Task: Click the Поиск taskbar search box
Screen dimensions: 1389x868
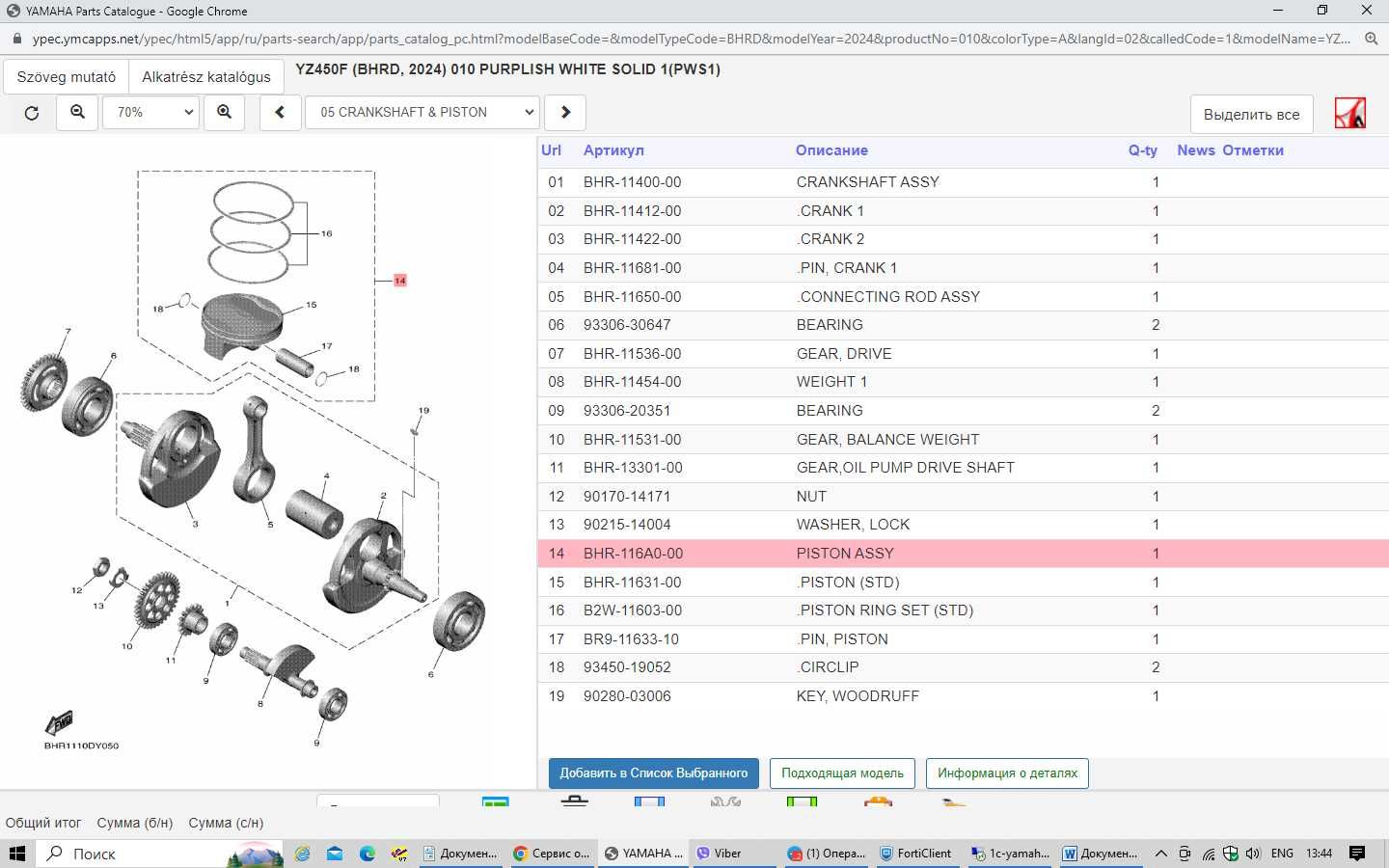Action: pos(160,854)
